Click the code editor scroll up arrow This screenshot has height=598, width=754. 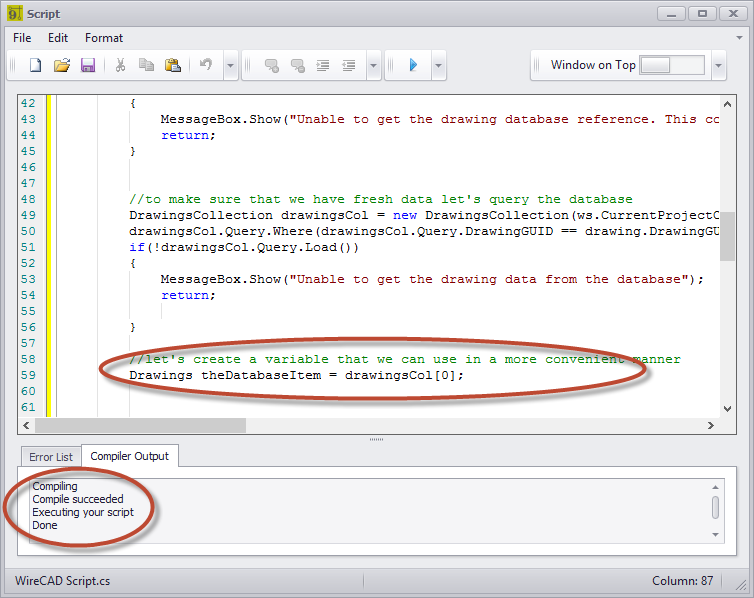728,104
